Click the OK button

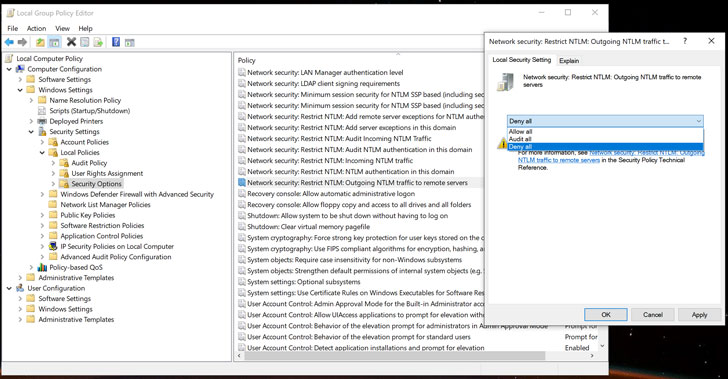tap(606, 314)
